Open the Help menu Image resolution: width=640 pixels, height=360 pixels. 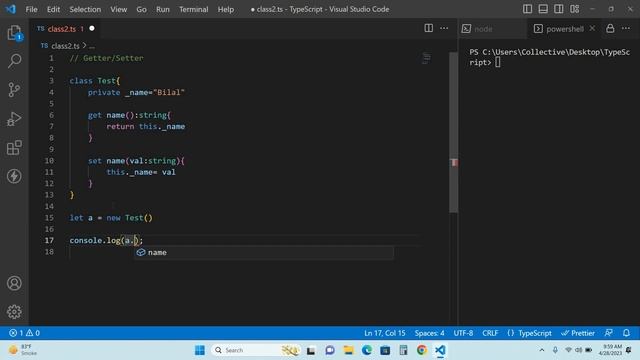226,9
